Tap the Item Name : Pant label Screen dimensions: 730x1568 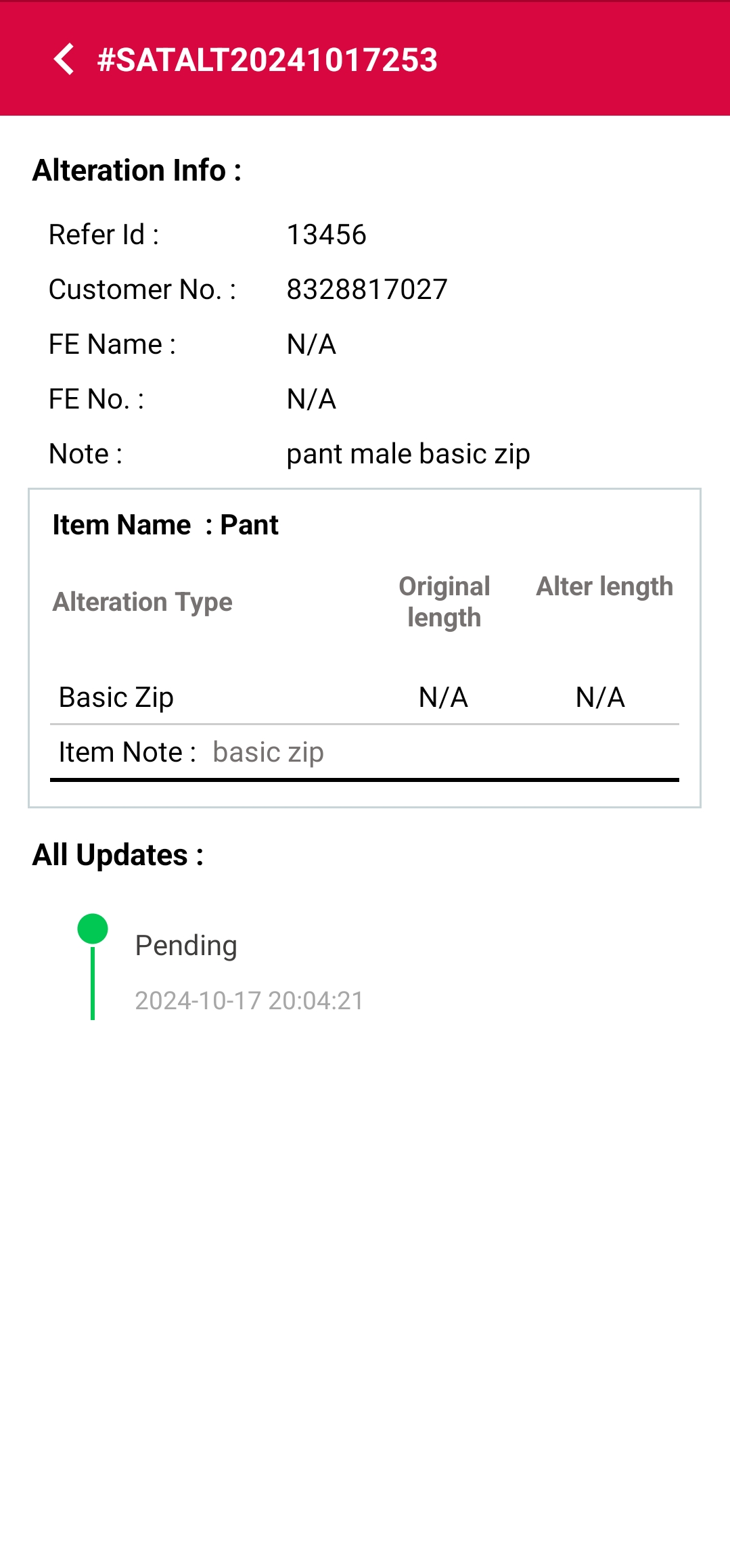pyautogui.click(x=164, y=524)
